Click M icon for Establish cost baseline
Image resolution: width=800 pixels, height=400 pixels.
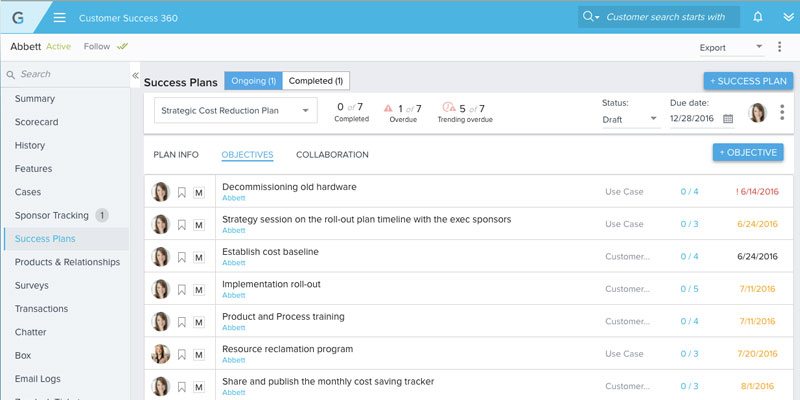(199, 257)
